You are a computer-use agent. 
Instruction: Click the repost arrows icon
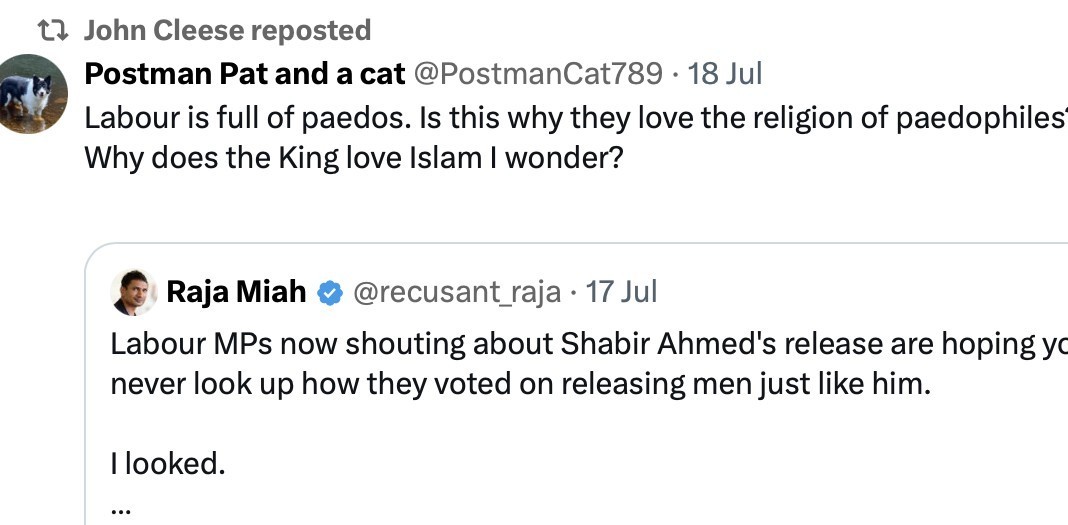click(x=52, y=31)
